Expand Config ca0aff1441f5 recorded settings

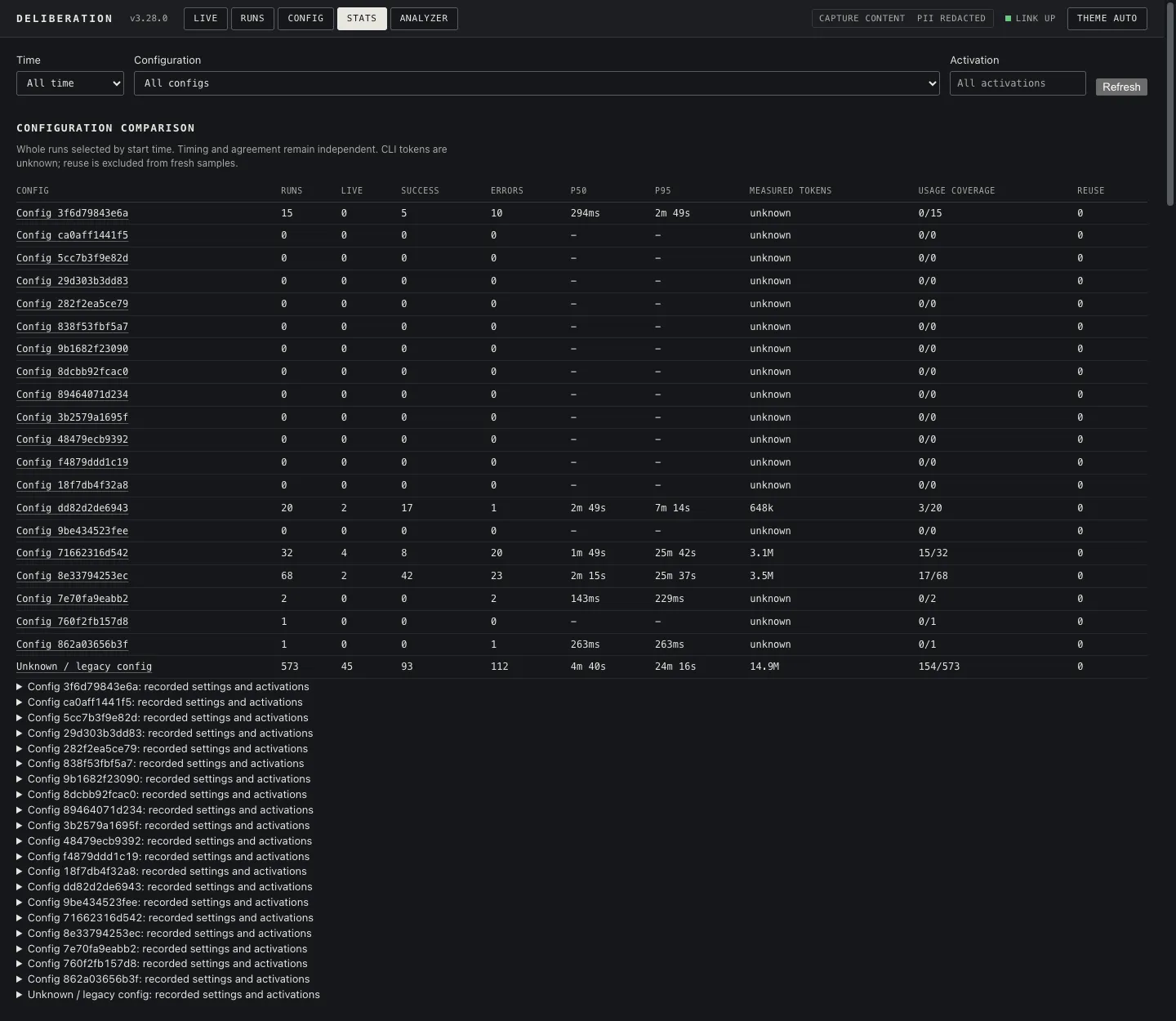(159, 702)
